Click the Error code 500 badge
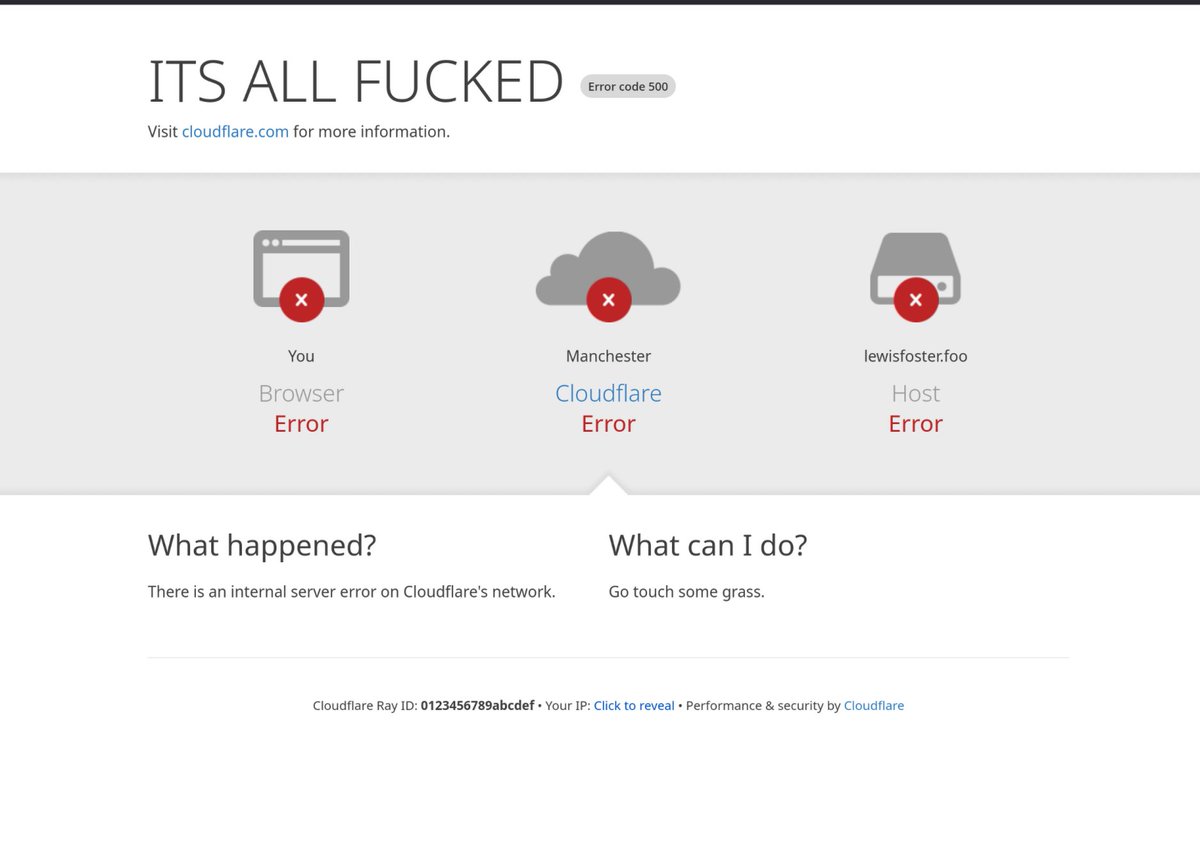This screenshot has width=1200, height=852. point(628,86)
